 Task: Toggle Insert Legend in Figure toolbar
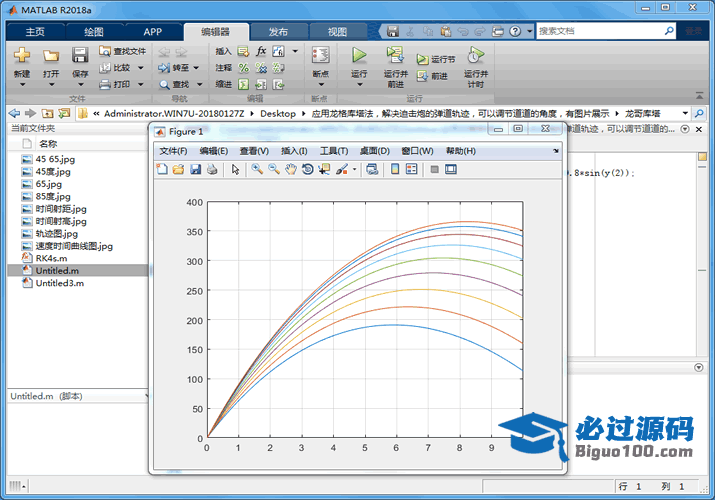(x=412, y=169)
